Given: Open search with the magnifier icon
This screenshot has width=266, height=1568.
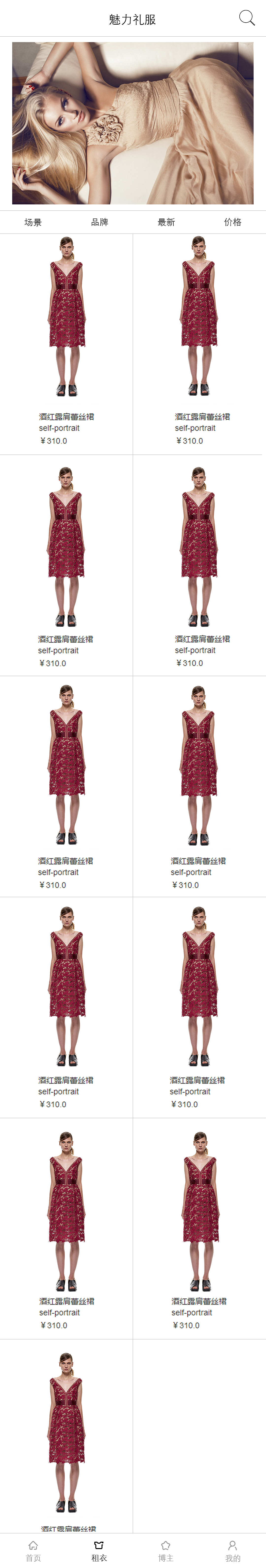Looking at the screenshot, I should (x=247, y=18).
